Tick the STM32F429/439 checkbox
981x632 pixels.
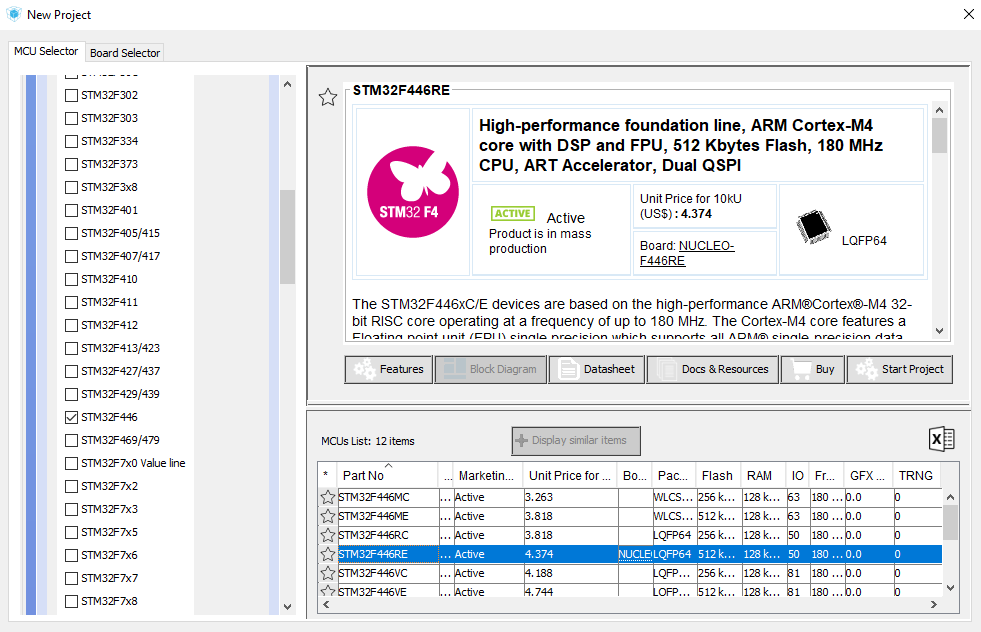(71, 394)
